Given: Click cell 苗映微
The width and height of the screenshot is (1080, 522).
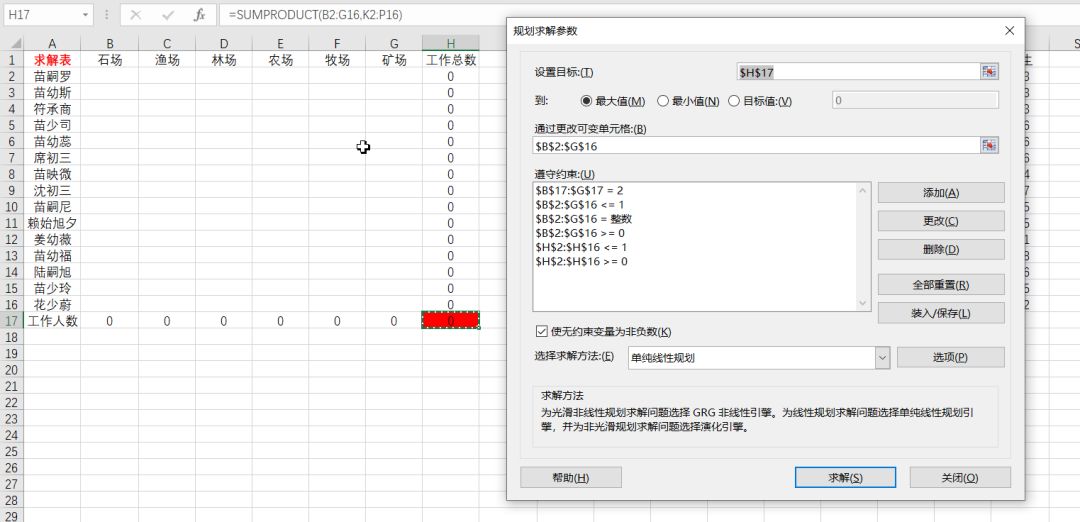Looking at the screenshot, I should click(52, 174).
